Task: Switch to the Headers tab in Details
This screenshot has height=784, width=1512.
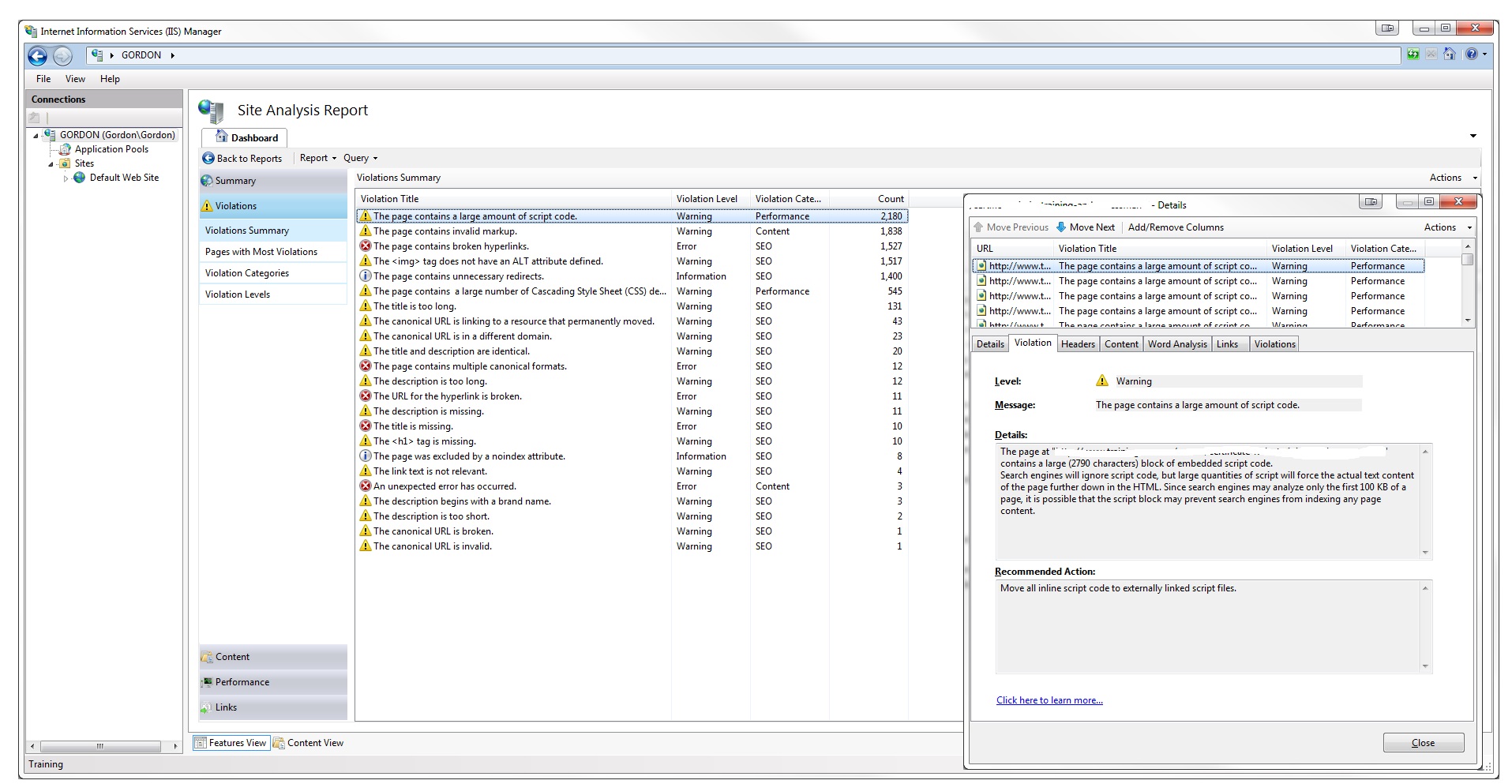Action: (x=1078, y=344)
